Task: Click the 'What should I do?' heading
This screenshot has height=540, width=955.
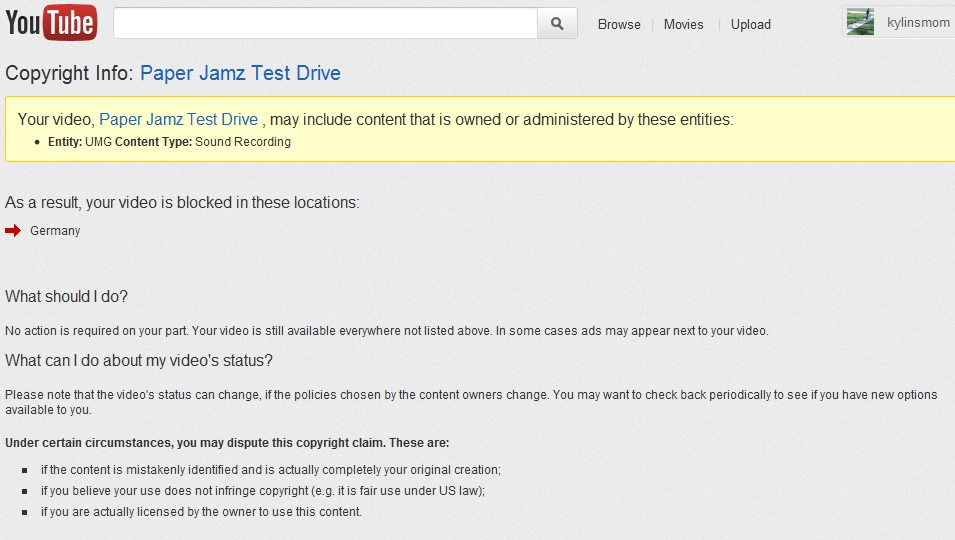Action: pos(66,296)
